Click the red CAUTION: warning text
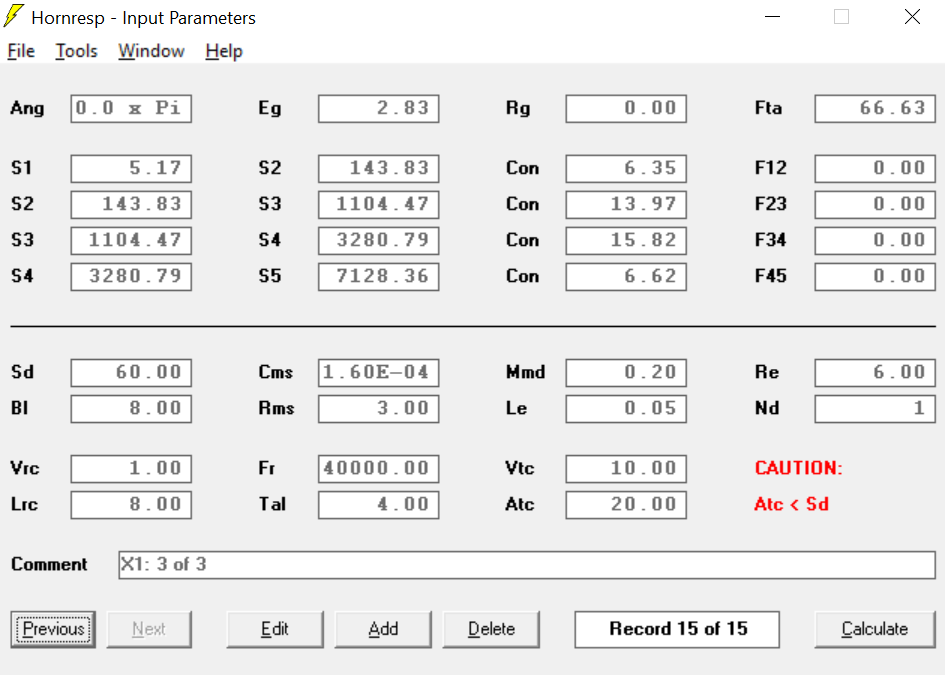Image resolution: width=945 pixels, height=675 pixels. pos(799,468)
